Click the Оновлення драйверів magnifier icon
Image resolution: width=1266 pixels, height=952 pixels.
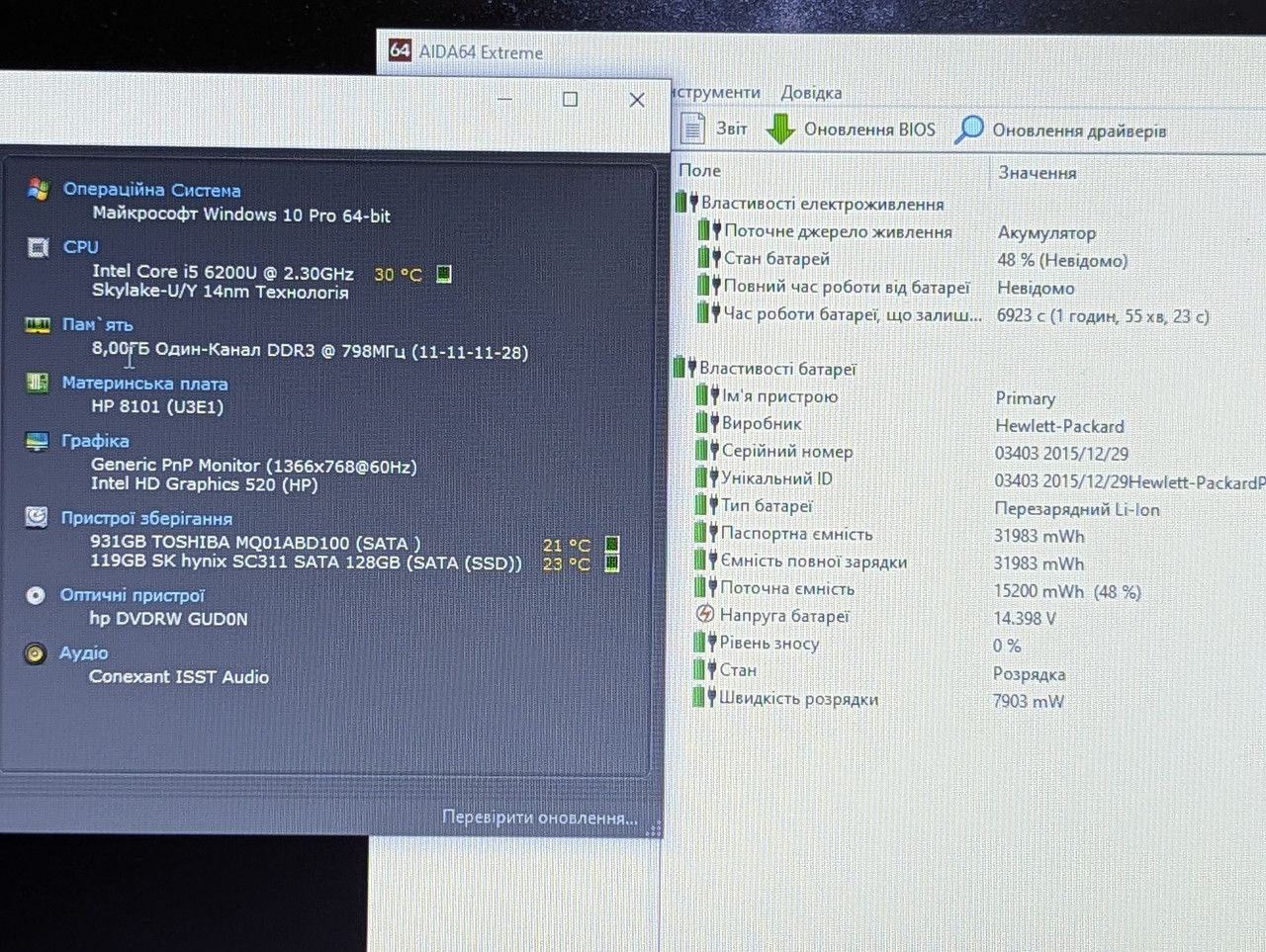click(968, 130)
